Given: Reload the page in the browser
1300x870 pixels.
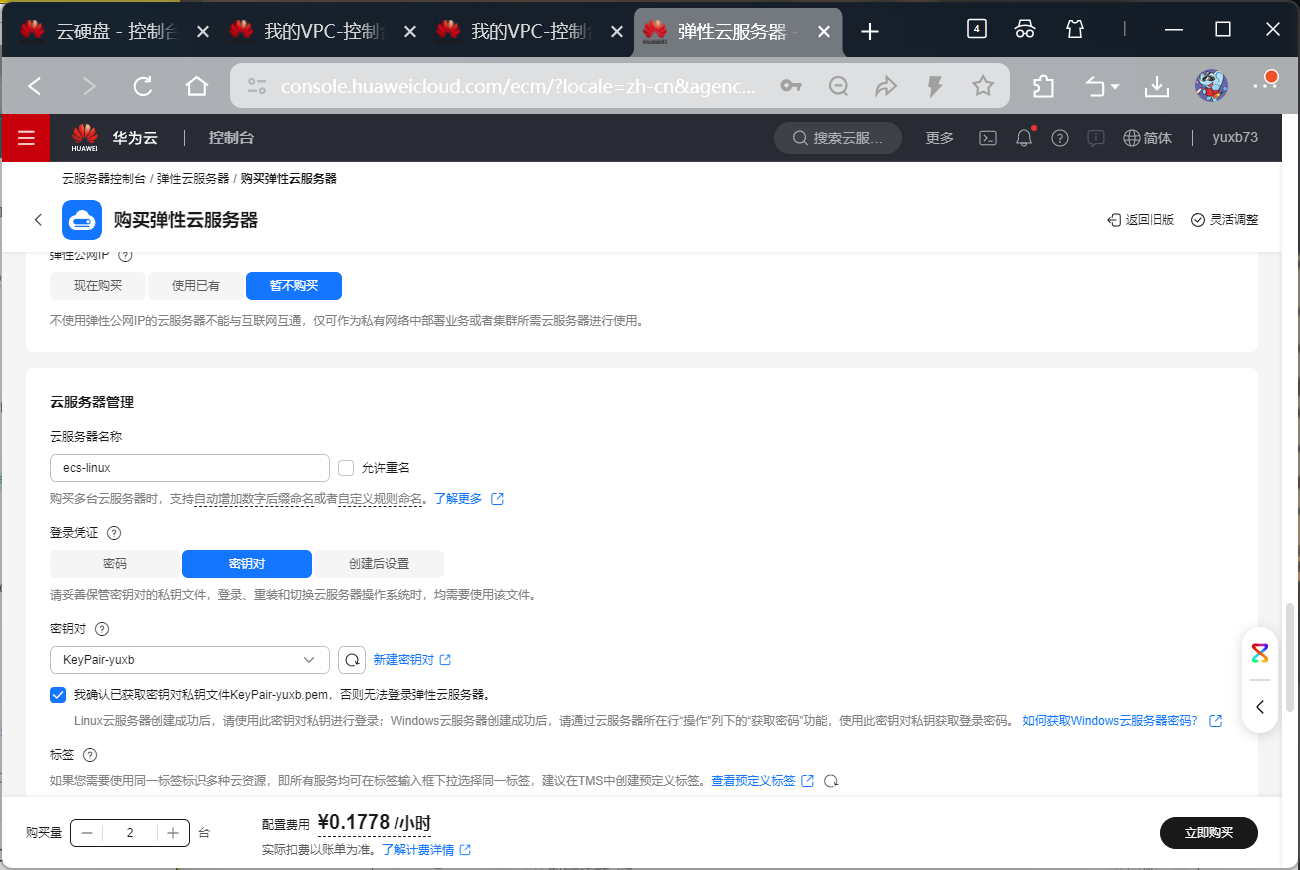Looking at the screenshot, I should click(143, 86).
